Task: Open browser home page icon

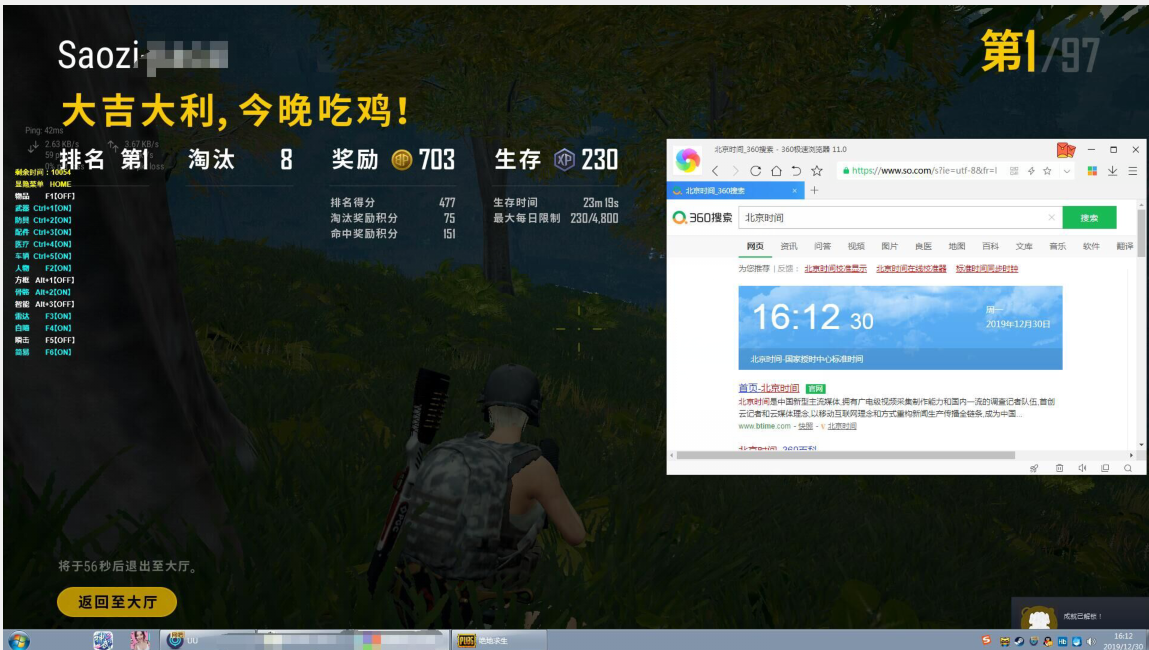Action: pyautogui.click(x=776, y=171)
